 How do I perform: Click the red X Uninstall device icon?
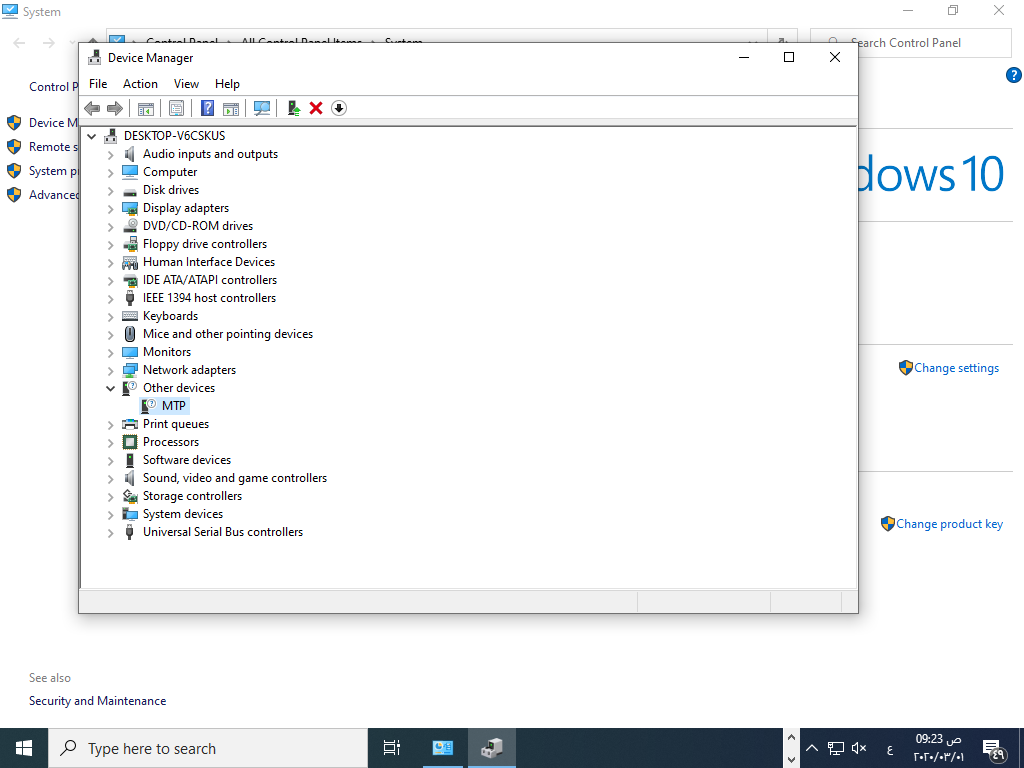pyautogui.click(x=316, y=108)
